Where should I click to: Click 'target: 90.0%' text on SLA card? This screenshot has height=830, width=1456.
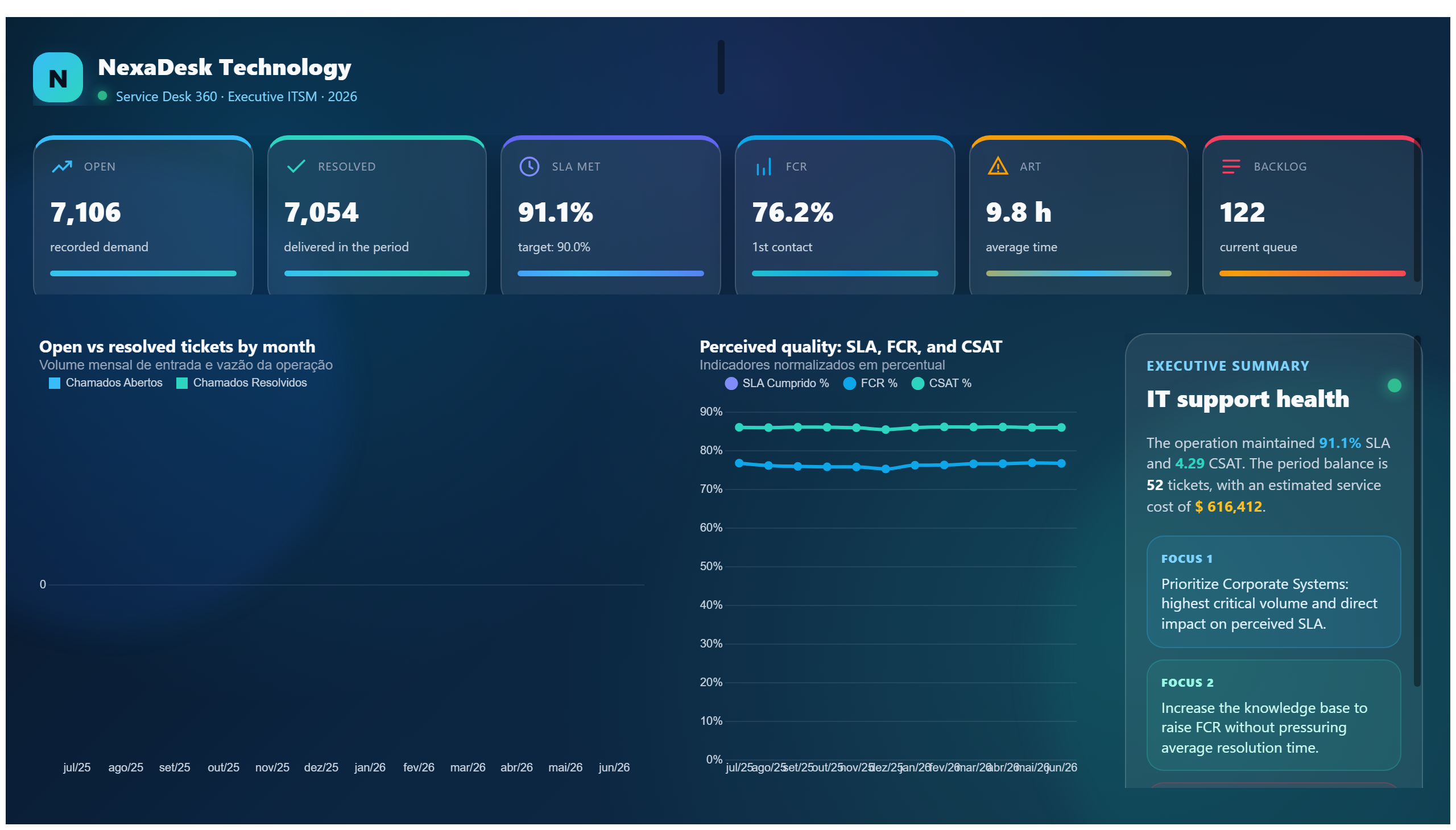pos(553,247)
